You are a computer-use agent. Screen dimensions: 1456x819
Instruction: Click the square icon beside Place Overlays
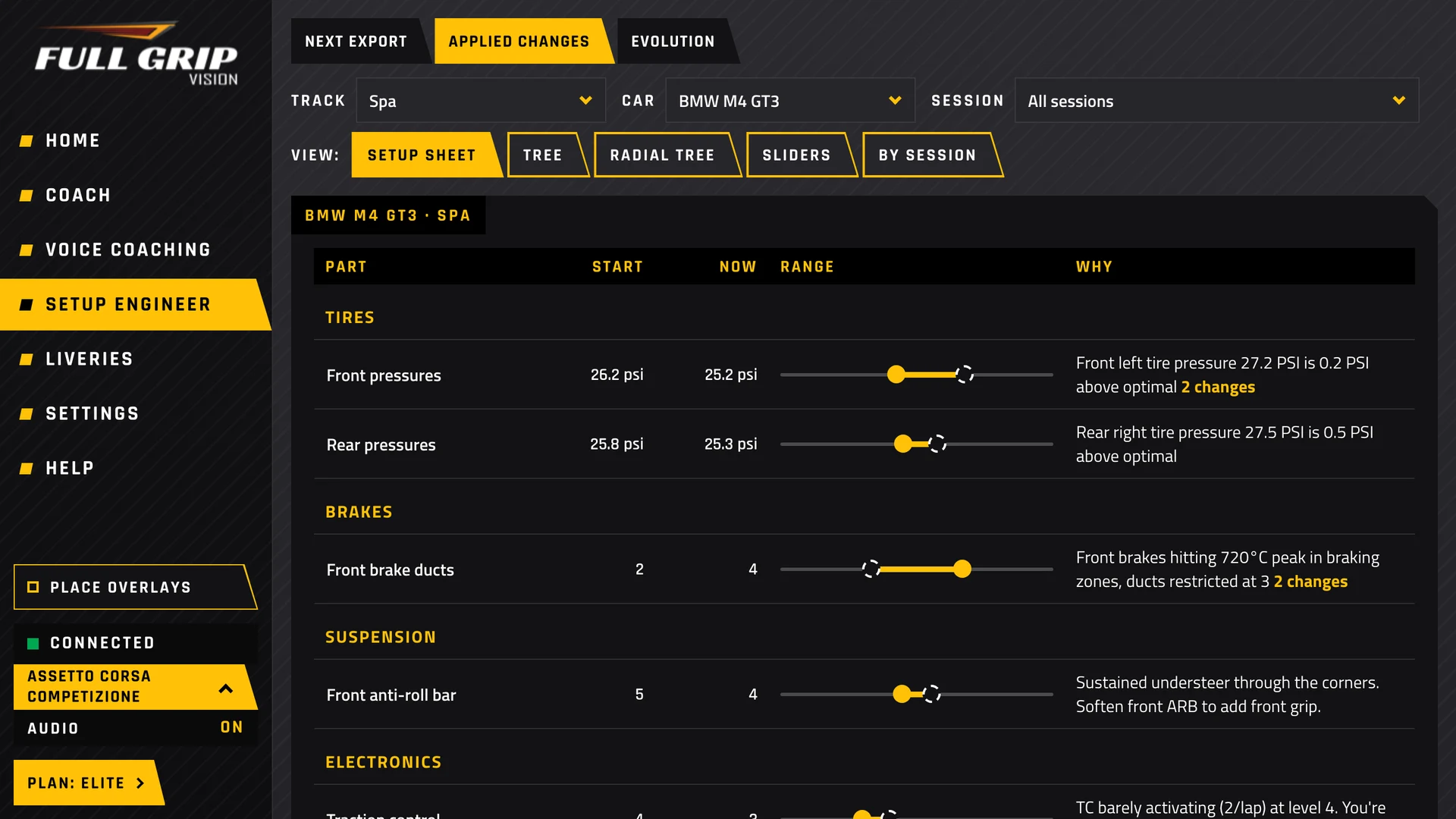tap(33, 587)
